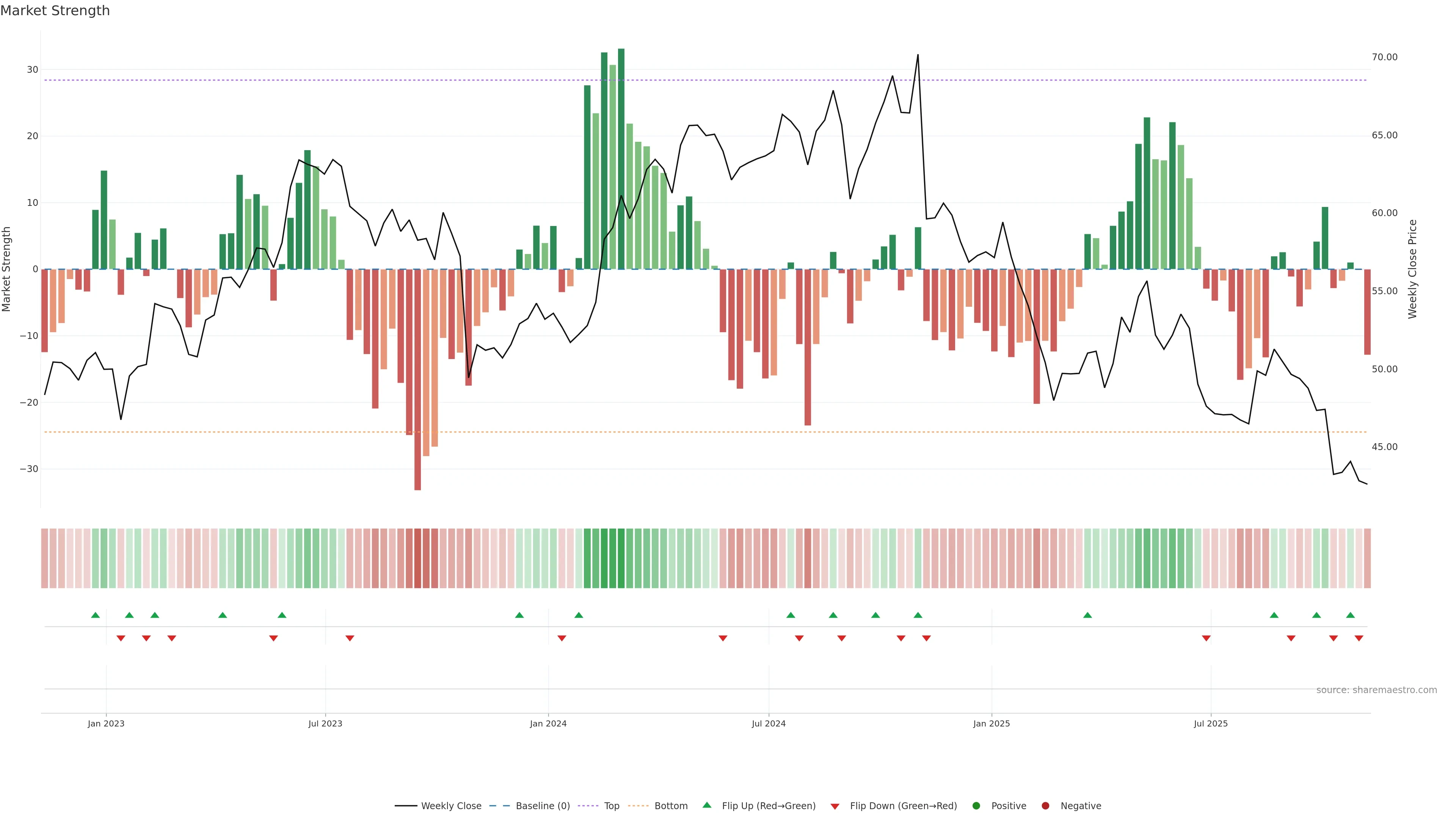Click the darkest green heatmap strip cell
Viewport: 1456px width, 819px height.
point(621,558)
